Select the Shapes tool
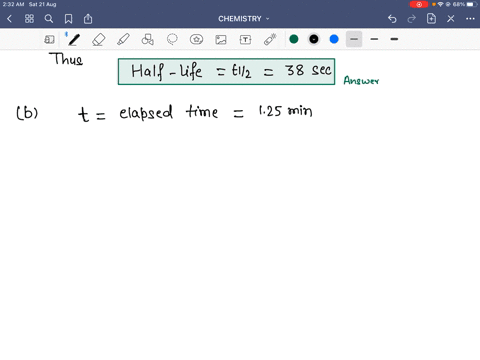 click(x=147, y=40)
